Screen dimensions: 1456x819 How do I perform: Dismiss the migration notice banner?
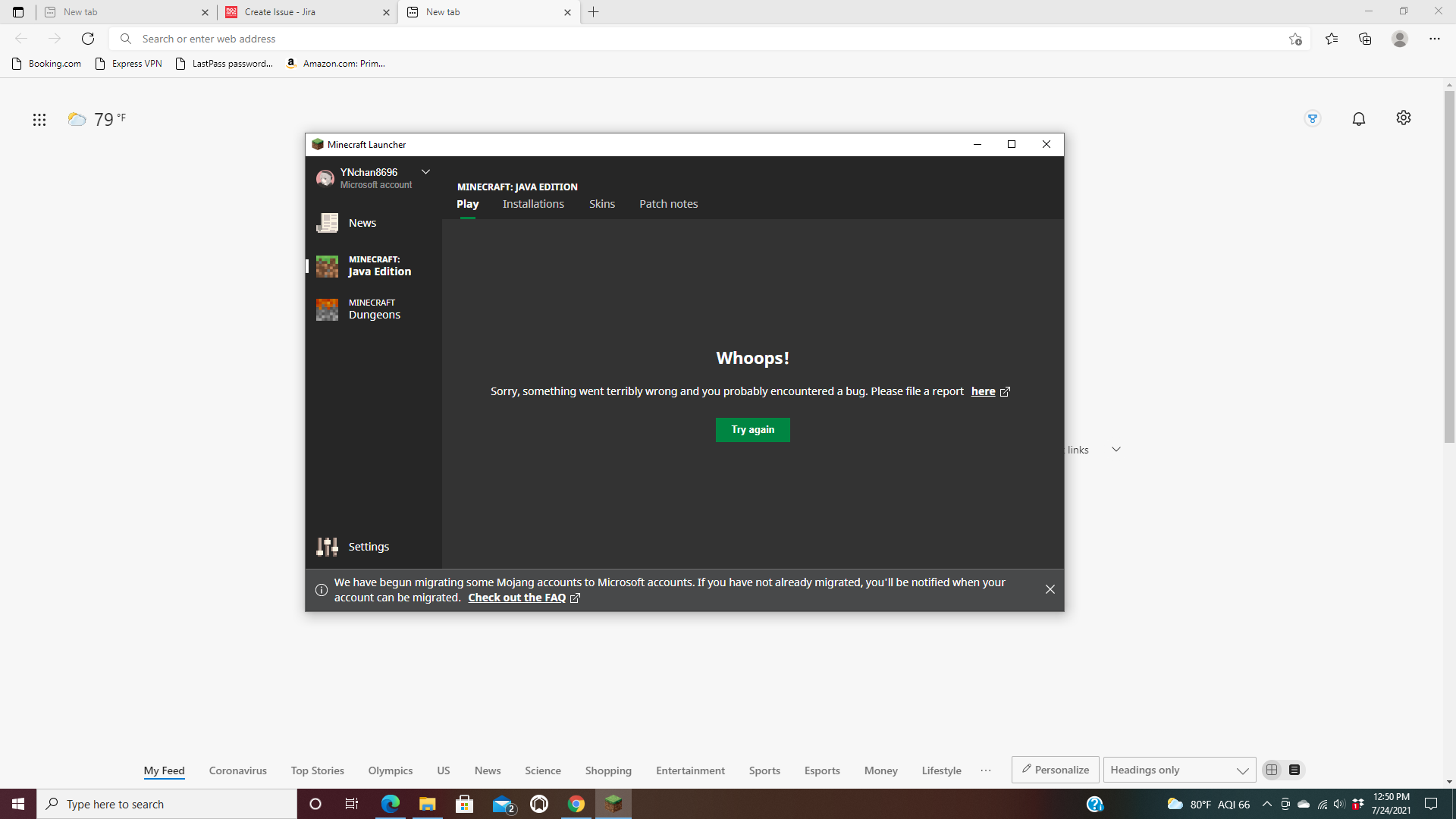point(1050,589)
